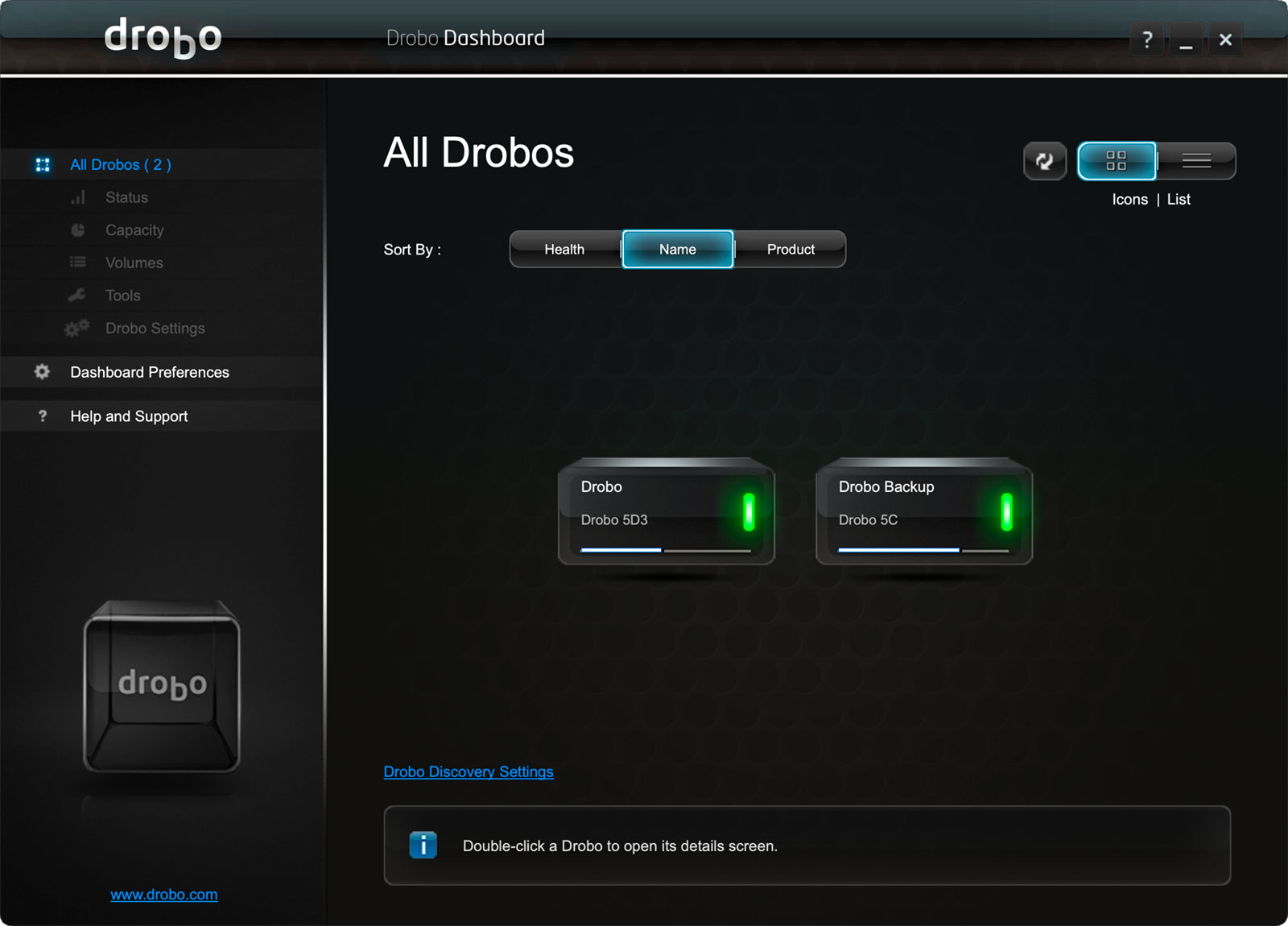Open Dashboard Preferences gear icon
Screen dimensions: 1288x926
click(x=42, y=372)
